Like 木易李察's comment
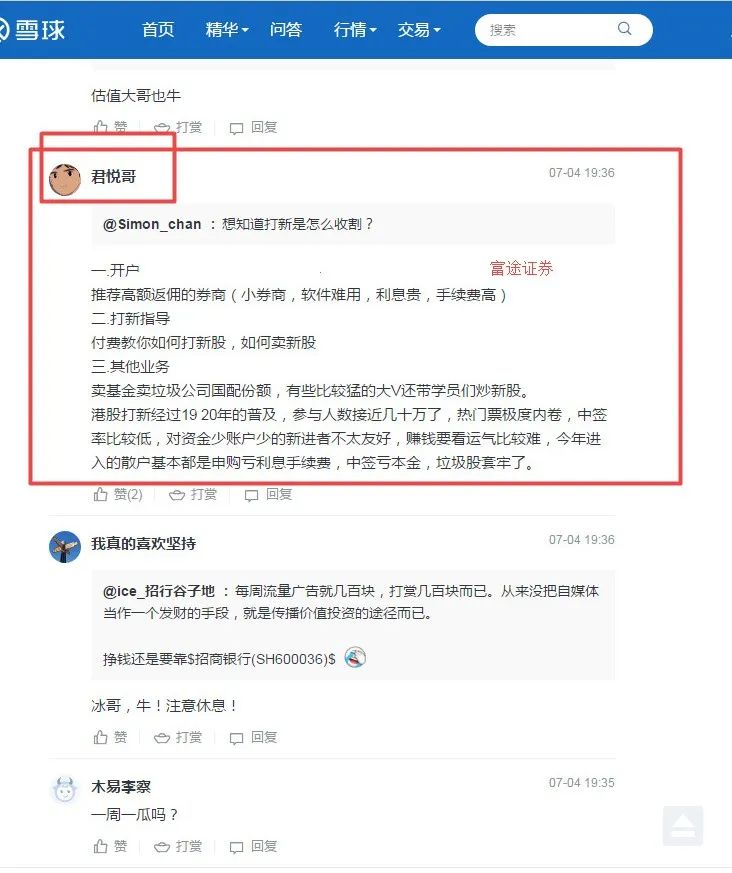732x873 pixels. point(110,846)
